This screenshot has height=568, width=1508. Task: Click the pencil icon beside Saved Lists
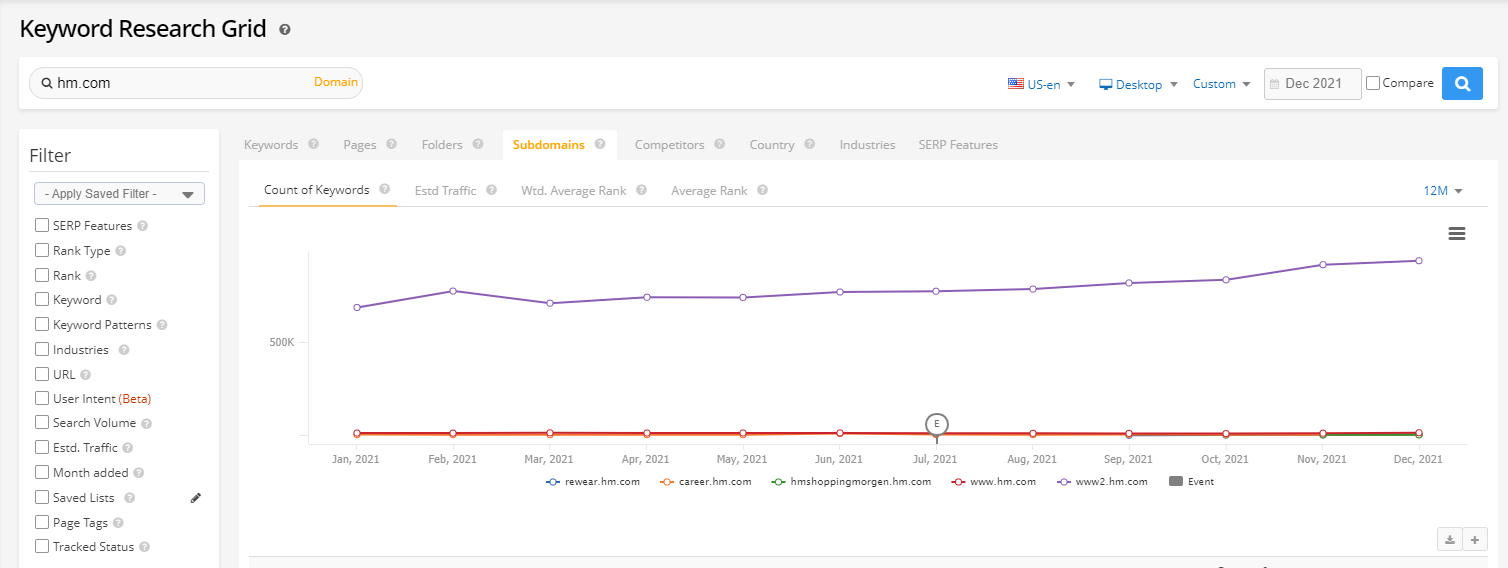tap(196, 498)
